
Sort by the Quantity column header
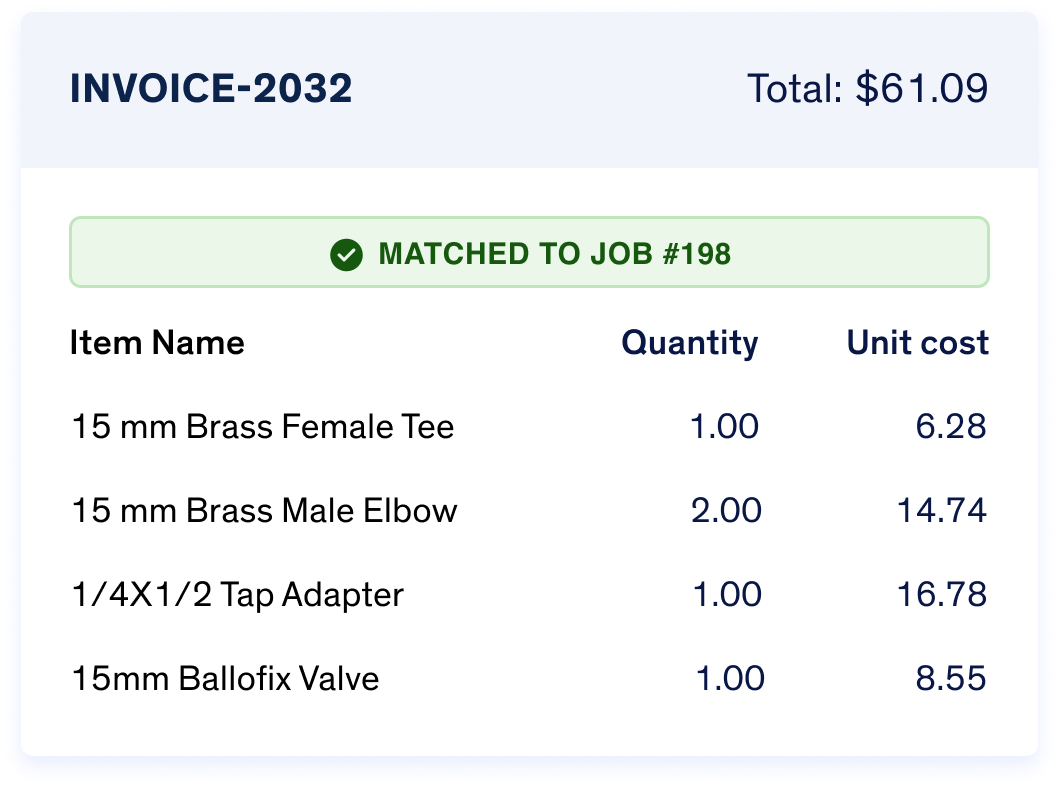click(x=690, y=344)
